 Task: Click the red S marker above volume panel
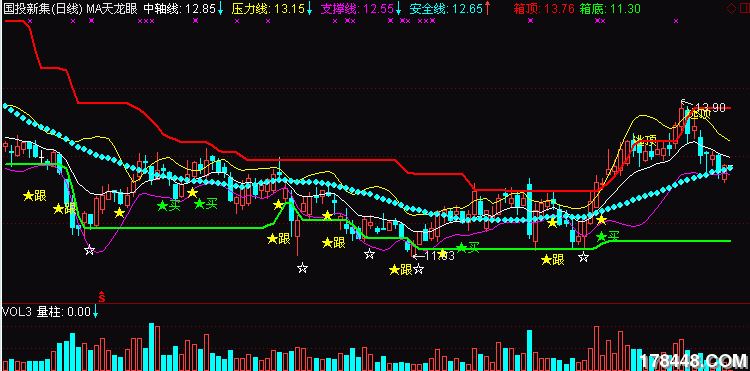[101, 296]
